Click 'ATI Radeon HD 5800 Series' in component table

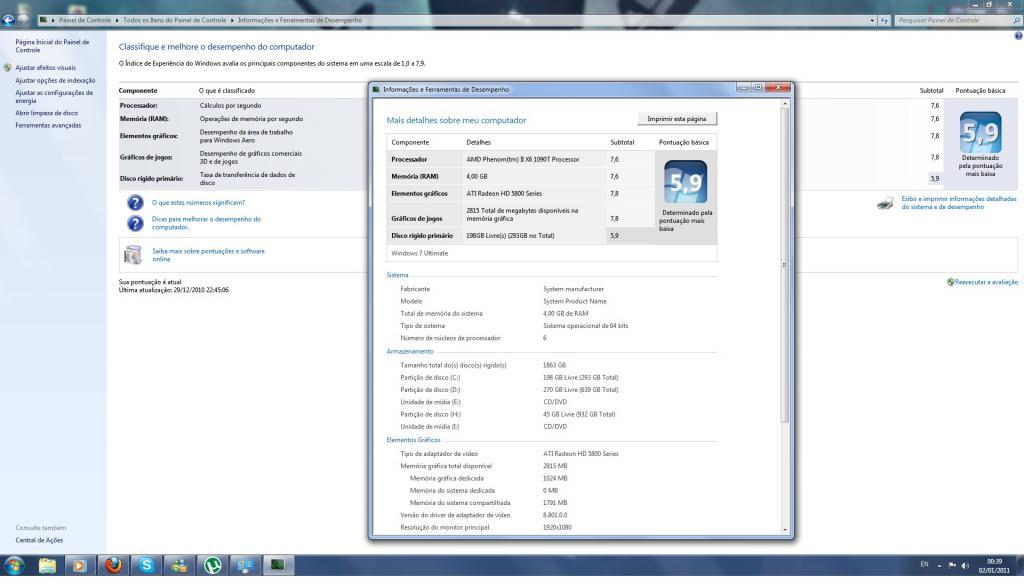click(504, 193)
